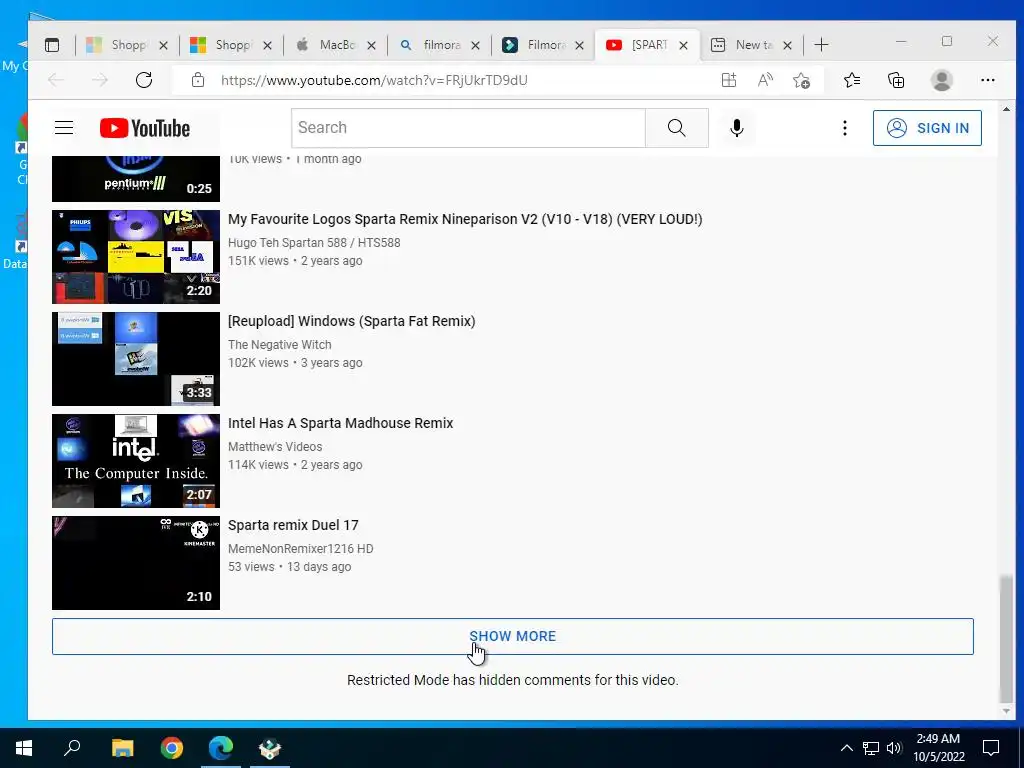Click the Edge forward arrow
The height and width of the screenshot is (768, 1024).
(100, 80)
